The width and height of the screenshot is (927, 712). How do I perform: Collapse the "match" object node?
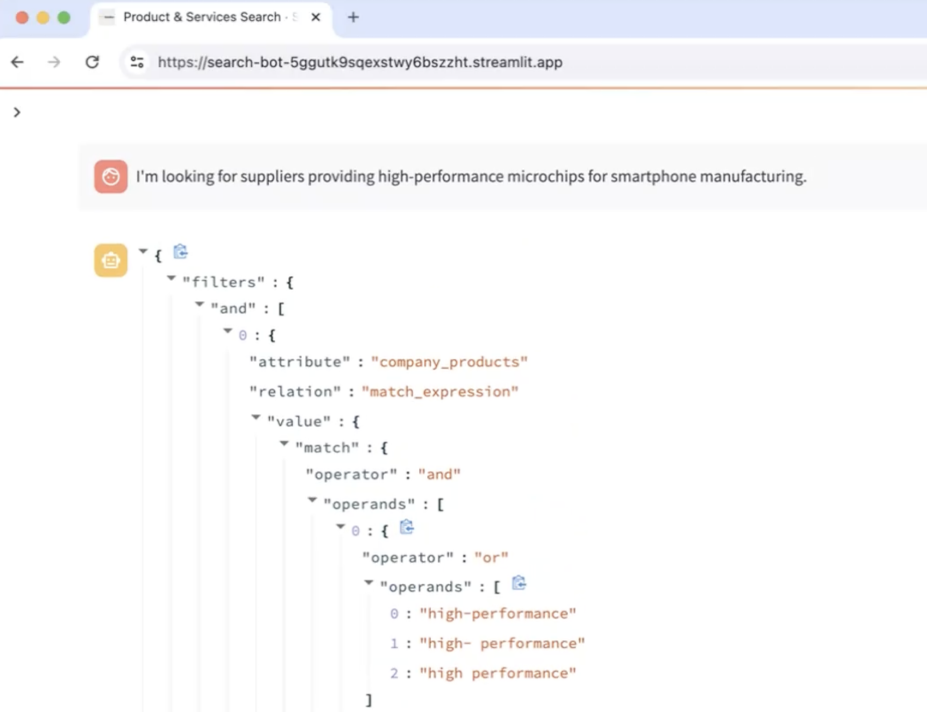point(285,445)
